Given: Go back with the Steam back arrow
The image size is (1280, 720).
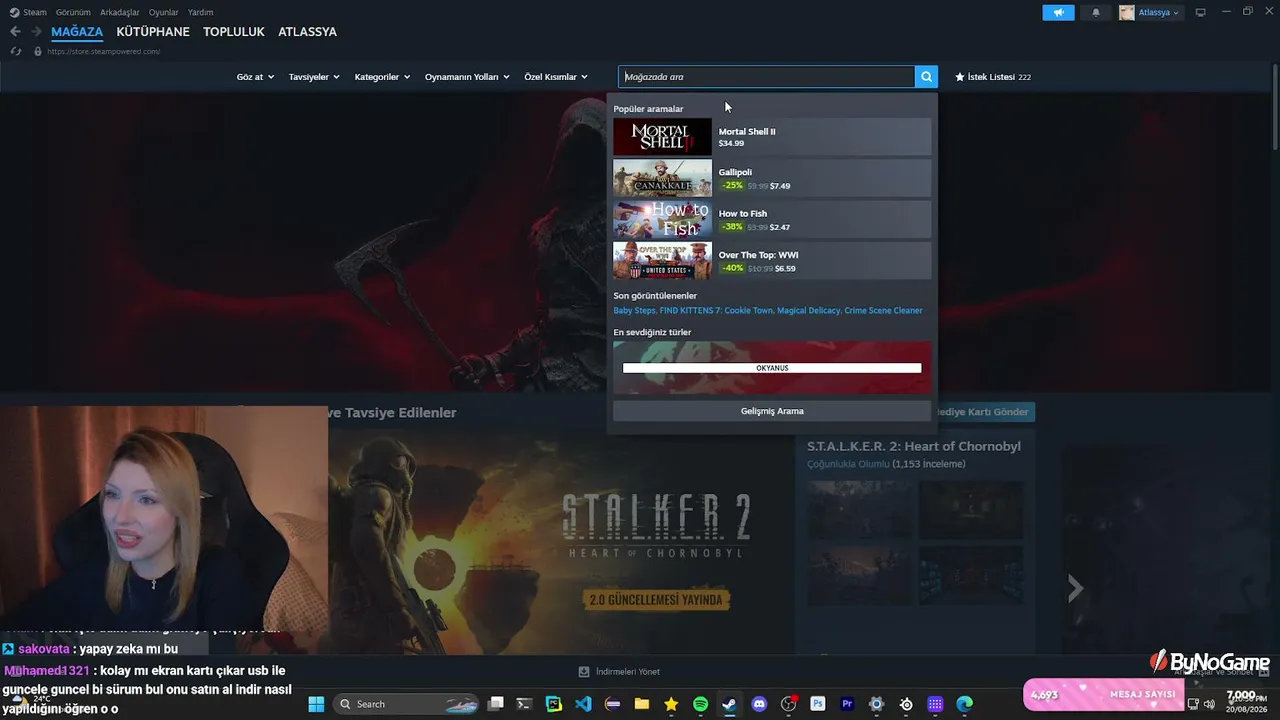Looking at the screenshot, I should coord(15,32).
